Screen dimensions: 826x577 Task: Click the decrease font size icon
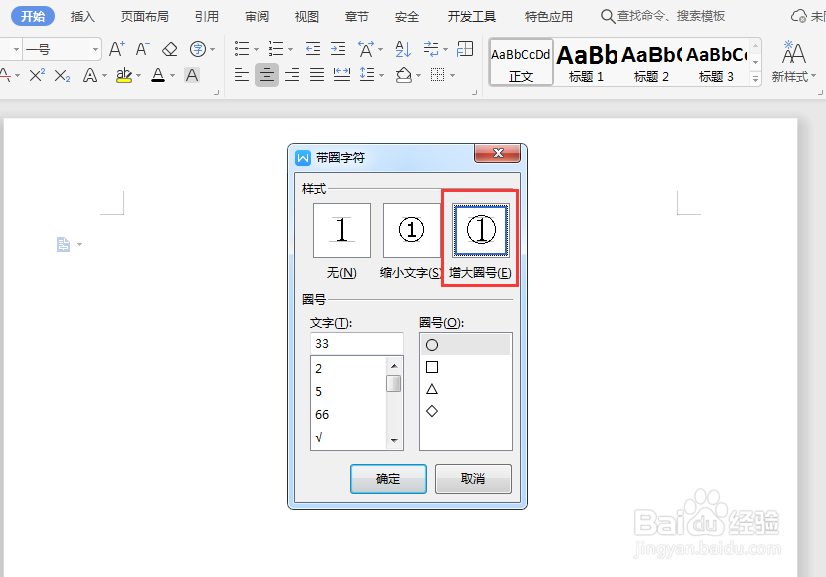[142, 50]
